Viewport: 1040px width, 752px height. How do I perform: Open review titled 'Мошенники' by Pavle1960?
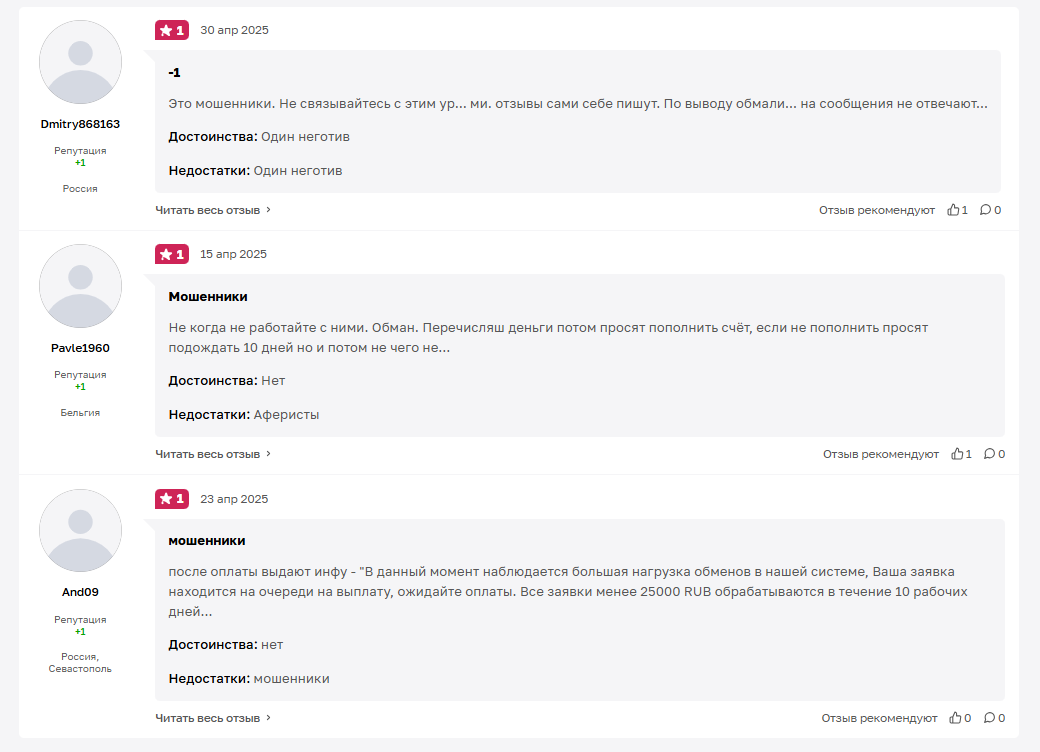point(208,296)
